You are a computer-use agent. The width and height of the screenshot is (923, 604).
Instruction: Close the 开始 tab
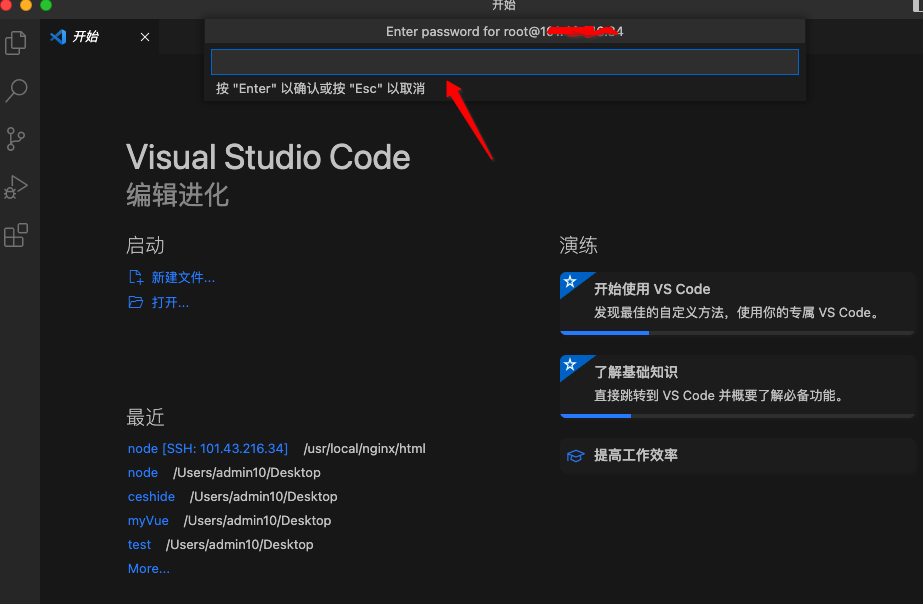[x=145, y=37]
